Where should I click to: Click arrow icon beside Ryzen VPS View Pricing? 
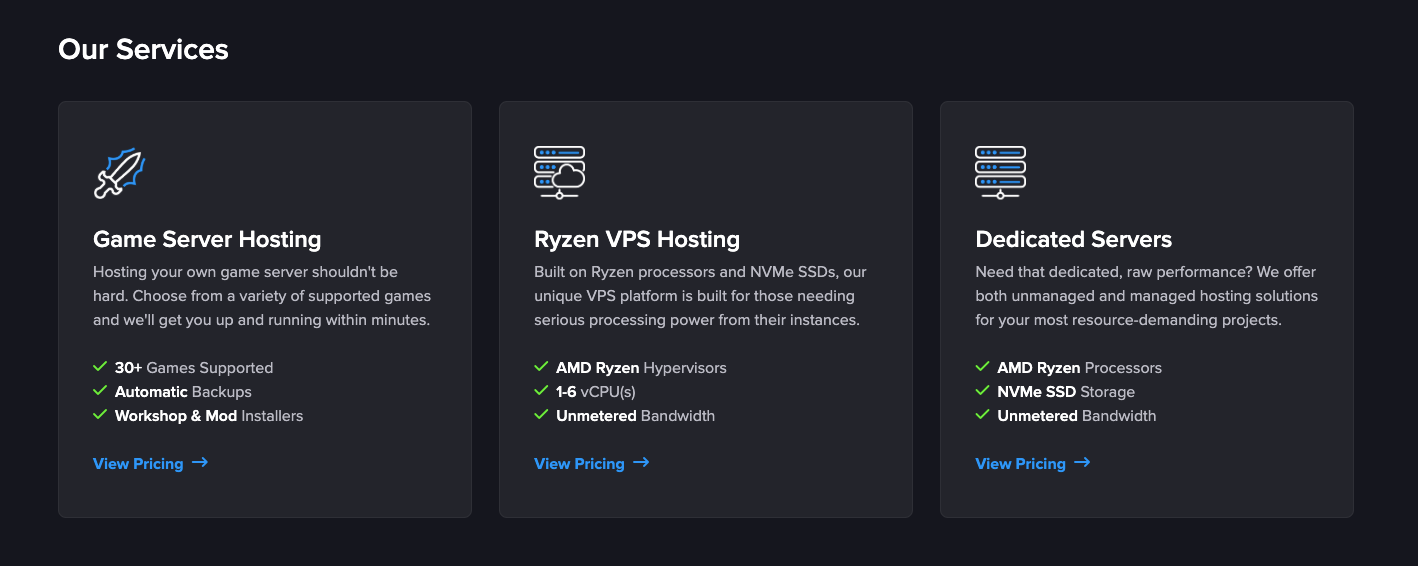[x=641, y=463]
